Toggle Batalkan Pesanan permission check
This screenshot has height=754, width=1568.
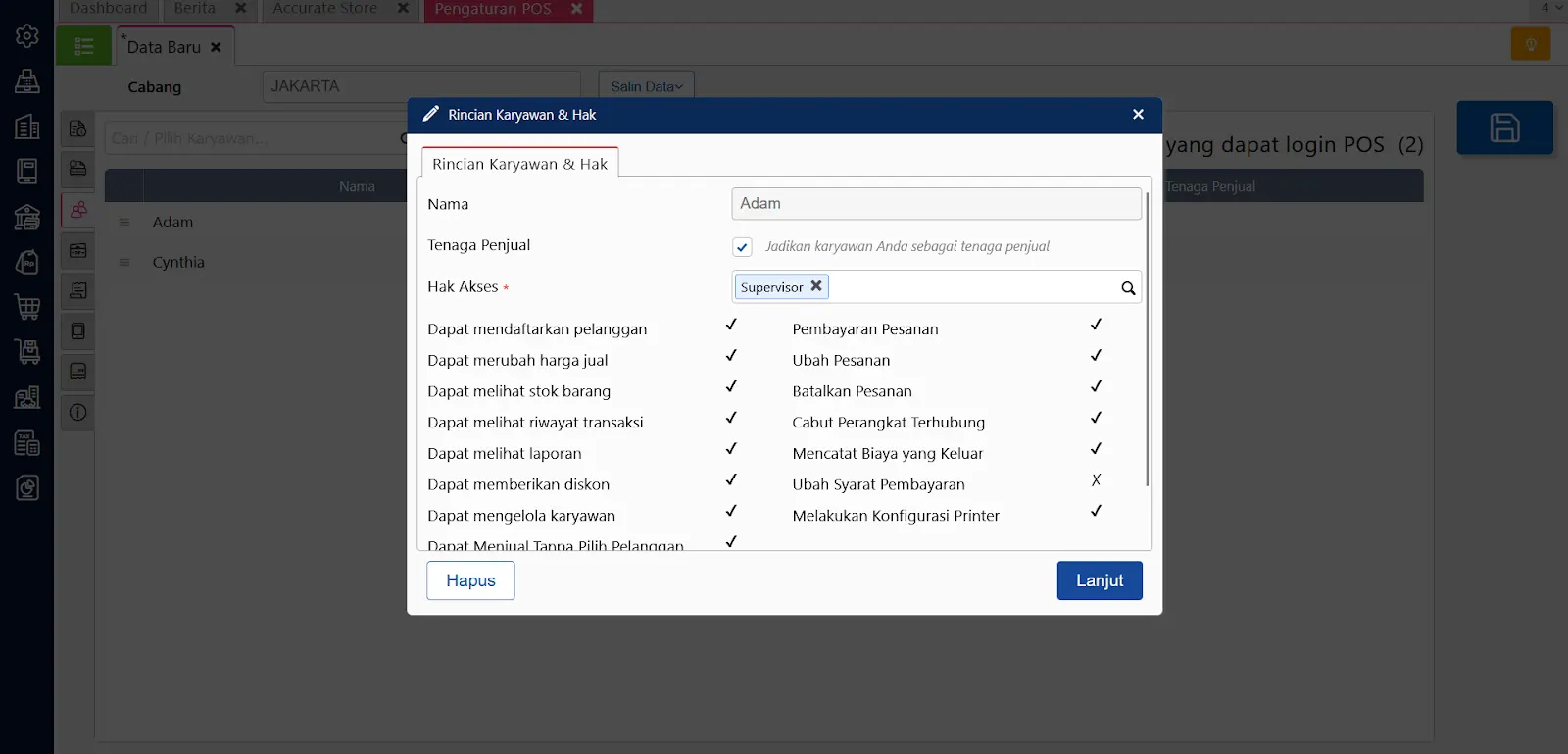click(x=1097, y=387)
